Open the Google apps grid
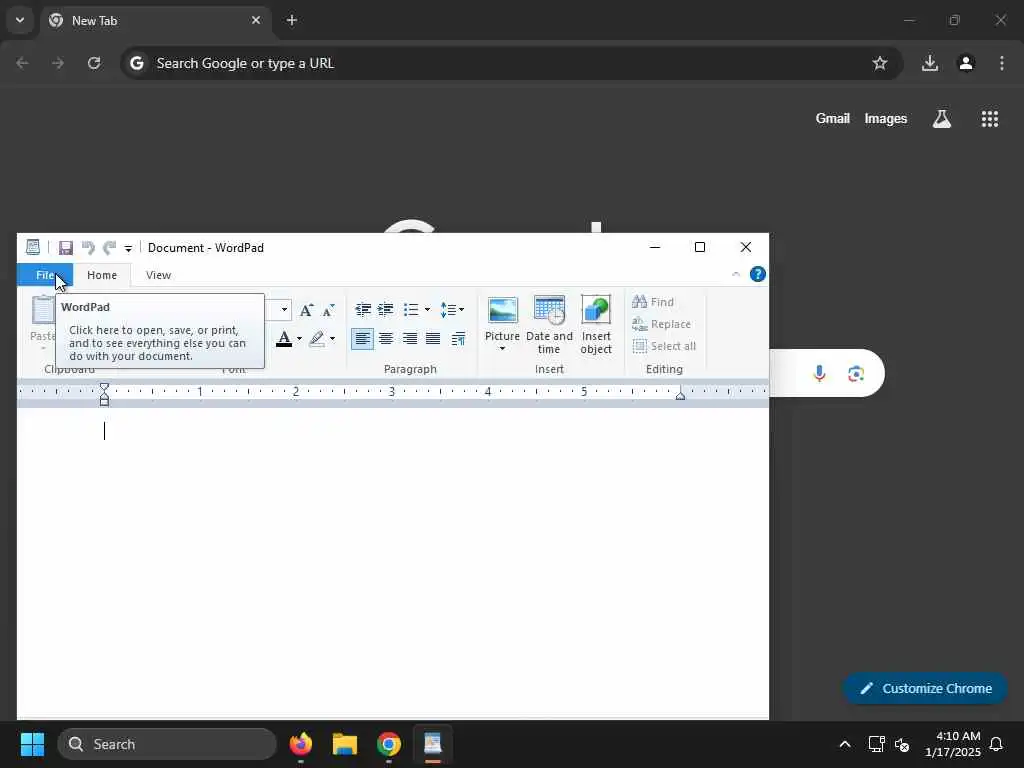The image size is (1024, 768). pyautogui.click(x=990, y=118)
